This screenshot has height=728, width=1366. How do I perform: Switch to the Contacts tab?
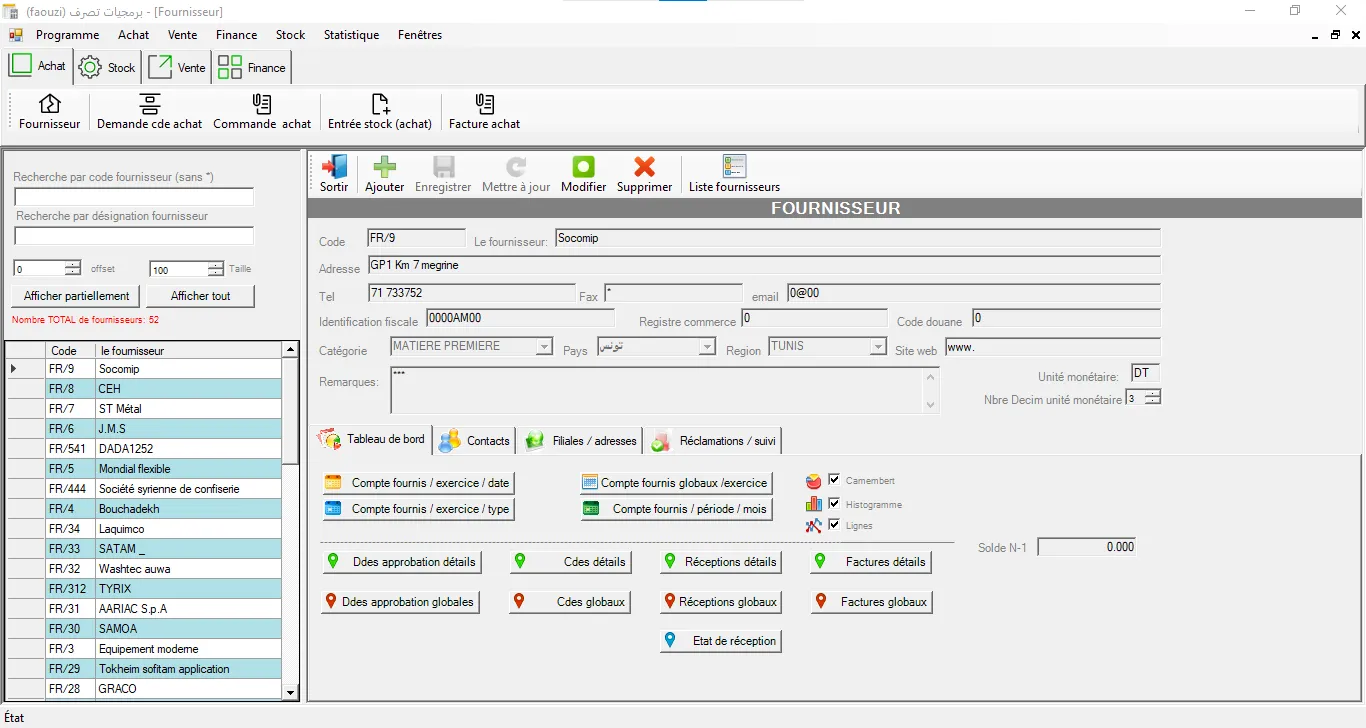pos(485,440)
